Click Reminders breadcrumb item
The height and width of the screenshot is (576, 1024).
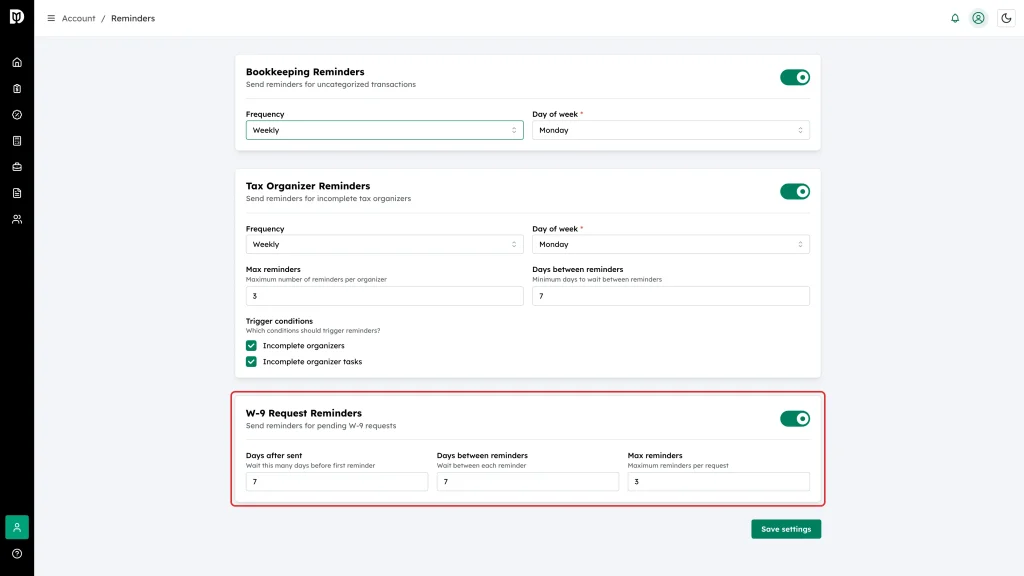point(133,18)
